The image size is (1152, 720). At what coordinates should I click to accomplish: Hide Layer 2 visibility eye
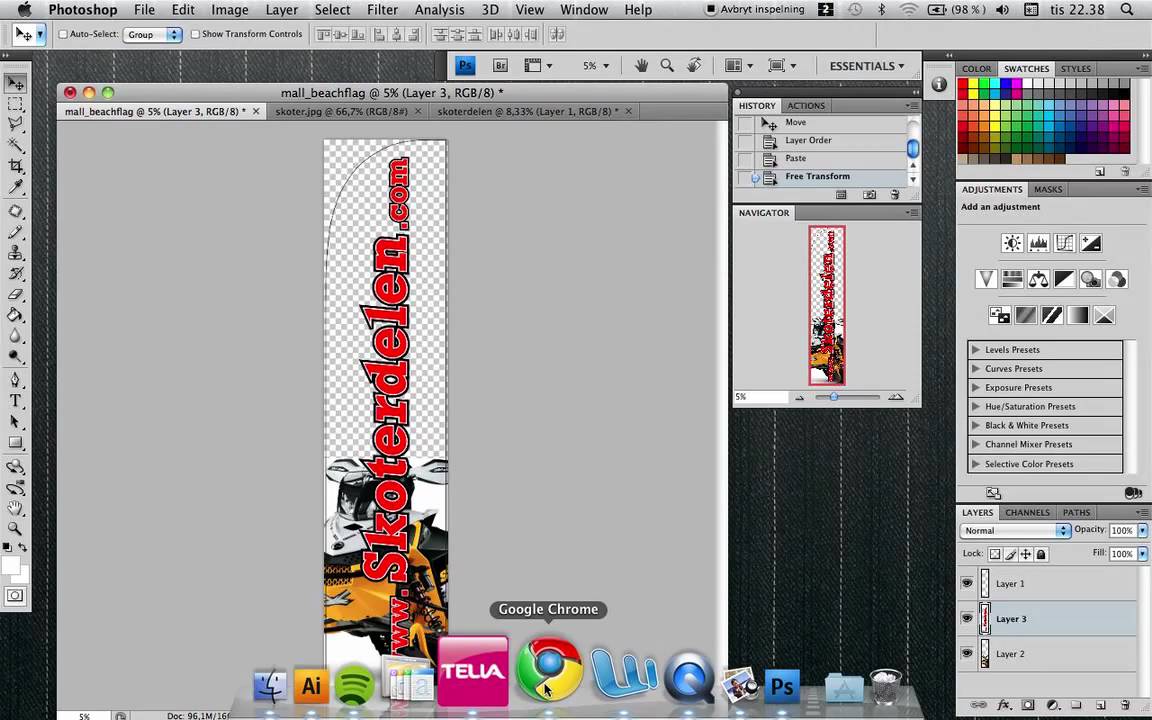pos(967,653)
